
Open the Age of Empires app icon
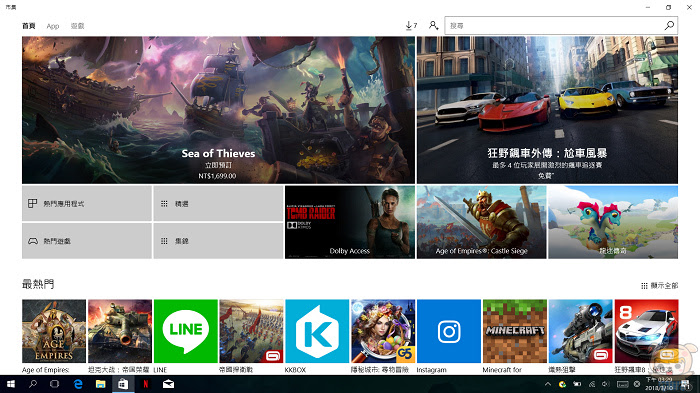click(x=54, y=331)
